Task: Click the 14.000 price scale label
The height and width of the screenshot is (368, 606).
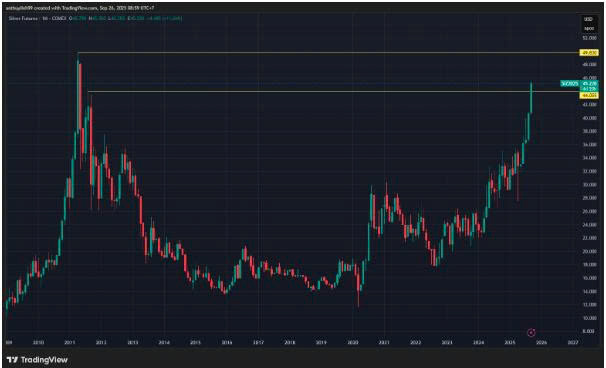Action: pos(589,291)
